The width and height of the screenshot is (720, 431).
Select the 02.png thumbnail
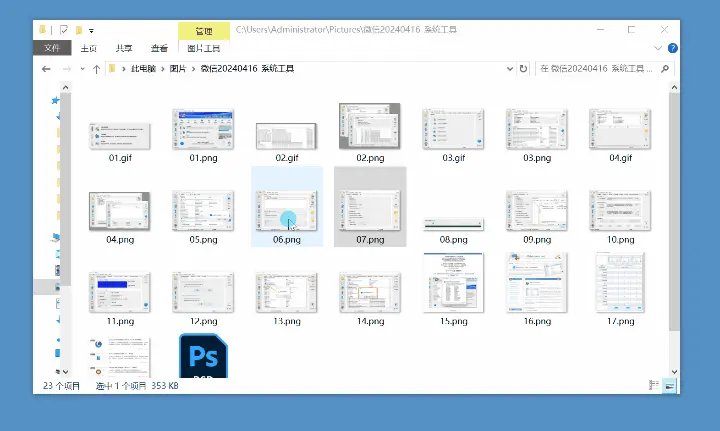tap(370, 126)
